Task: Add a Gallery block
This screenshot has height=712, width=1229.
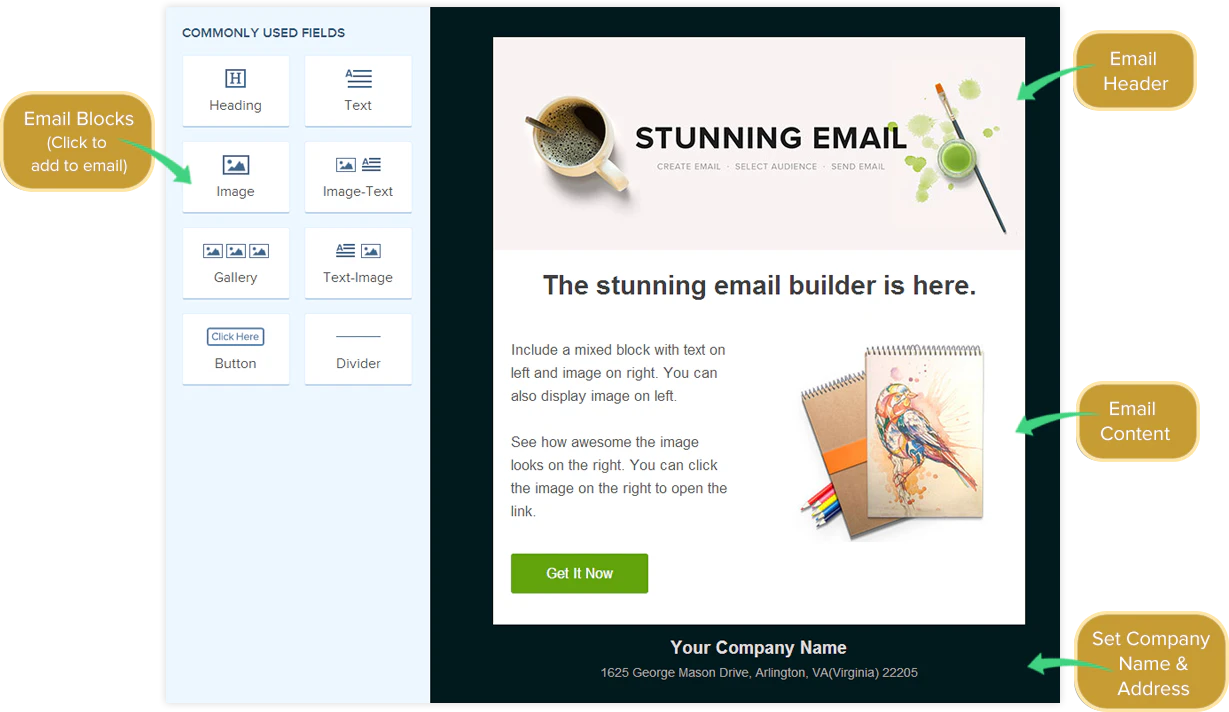Action: pos(236,263)
